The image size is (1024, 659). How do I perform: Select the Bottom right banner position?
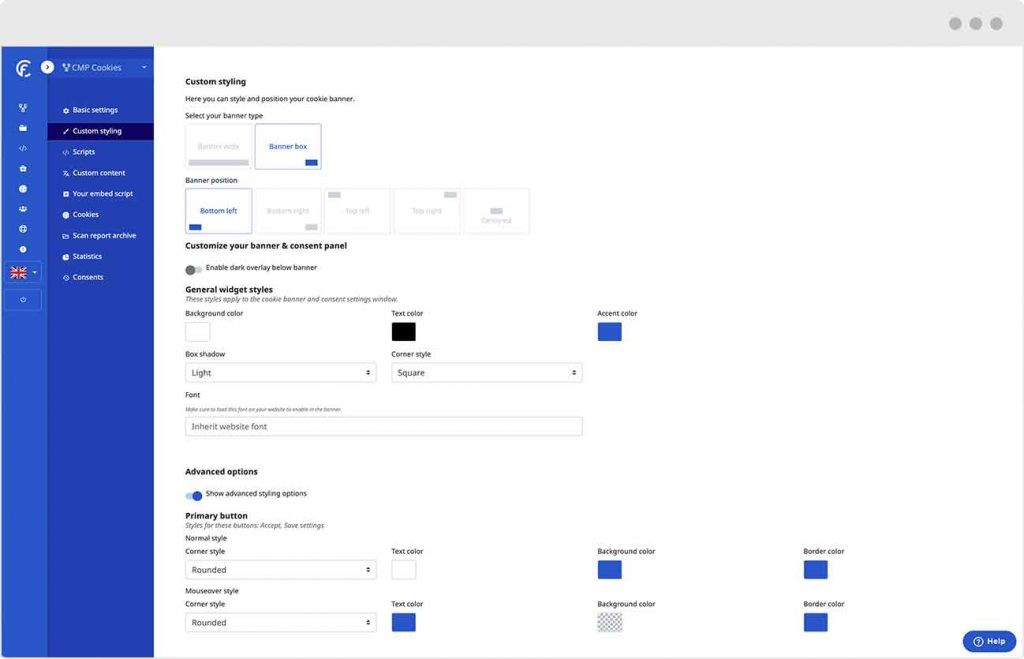(287, 210)
